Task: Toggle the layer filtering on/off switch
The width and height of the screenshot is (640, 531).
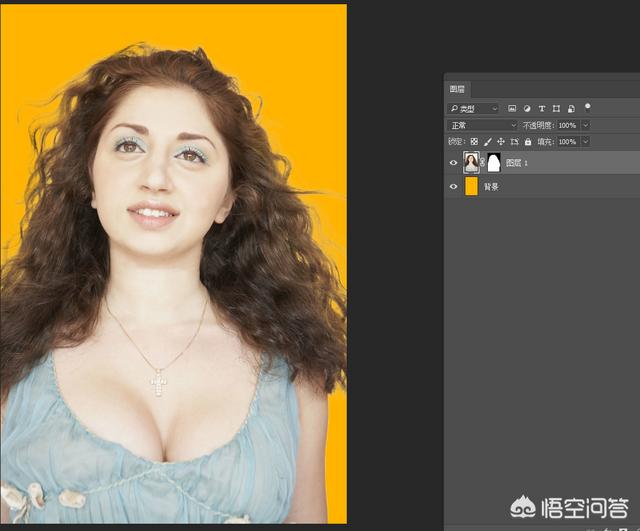Action: point(588,106)
